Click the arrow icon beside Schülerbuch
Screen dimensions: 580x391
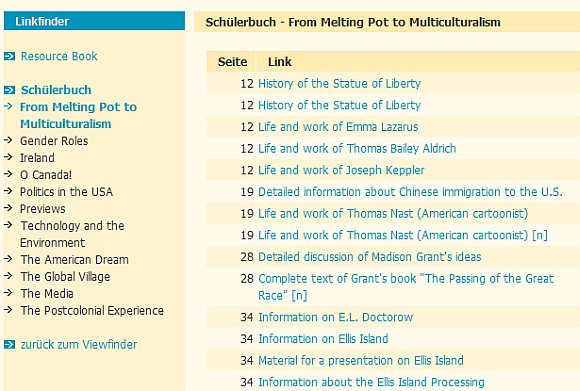pos(9,90)
